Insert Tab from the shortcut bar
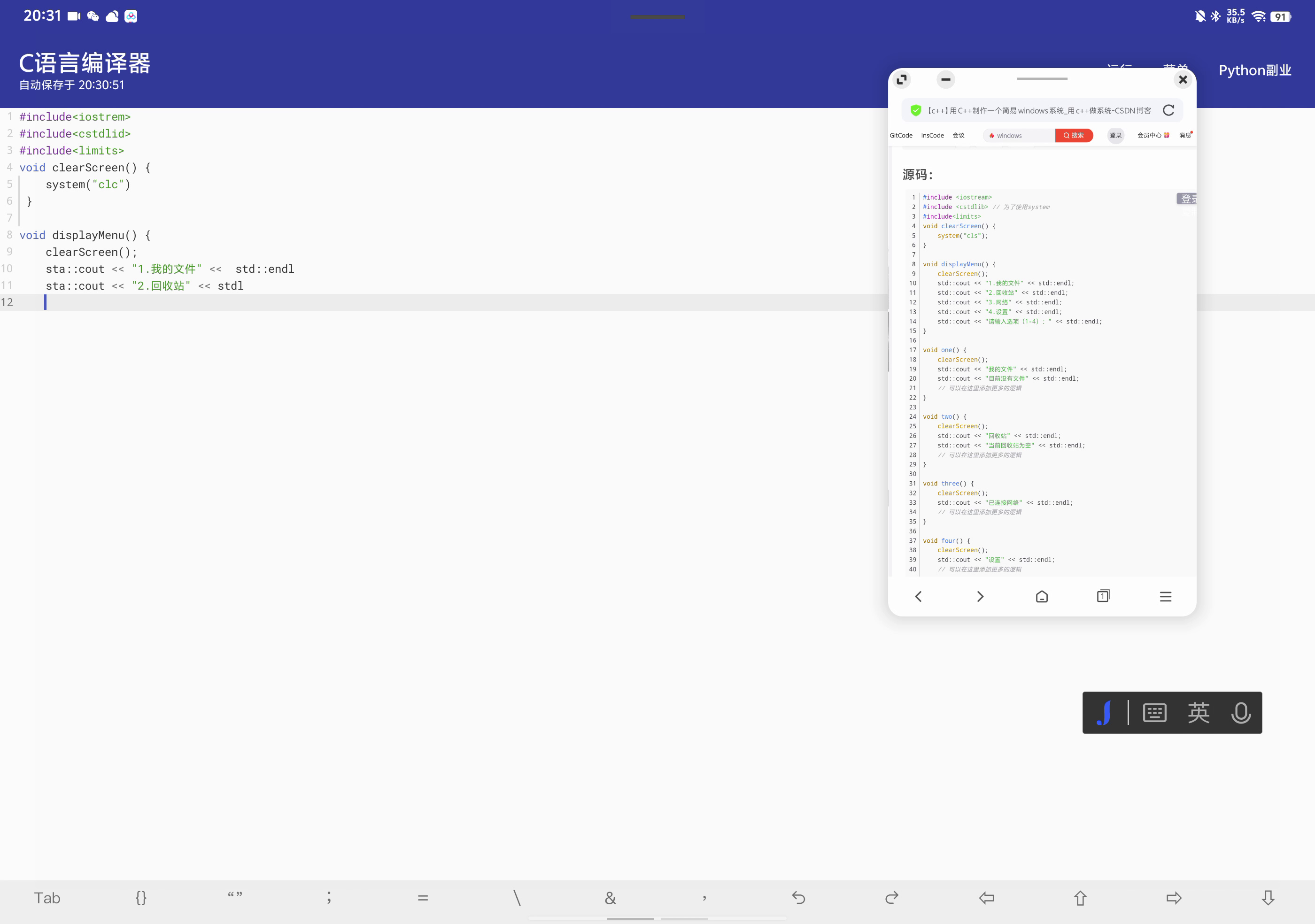 (x=47, y=898)
